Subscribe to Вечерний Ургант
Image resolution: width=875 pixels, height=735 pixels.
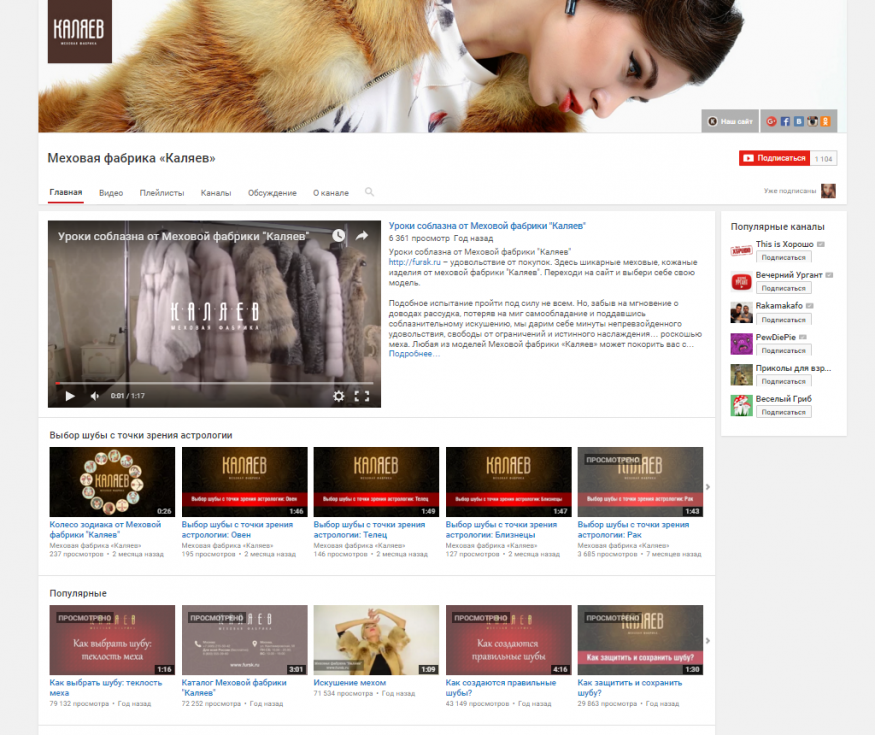click(783, 288)
